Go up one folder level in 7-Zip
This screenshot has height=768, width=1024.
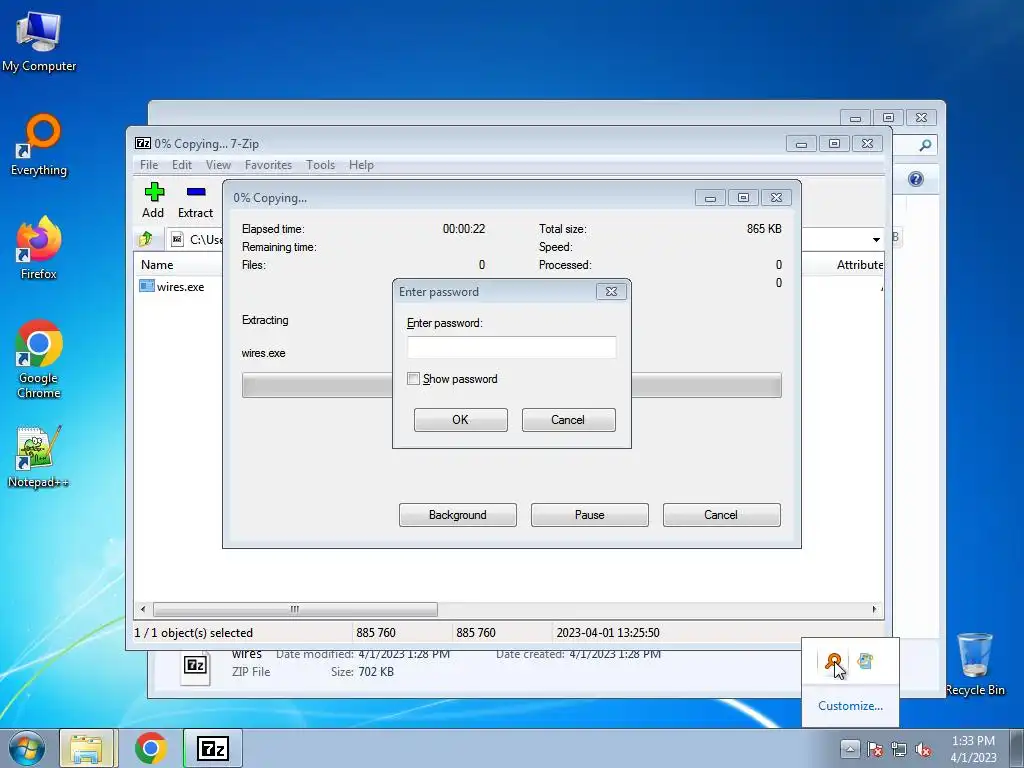[146, 239]
